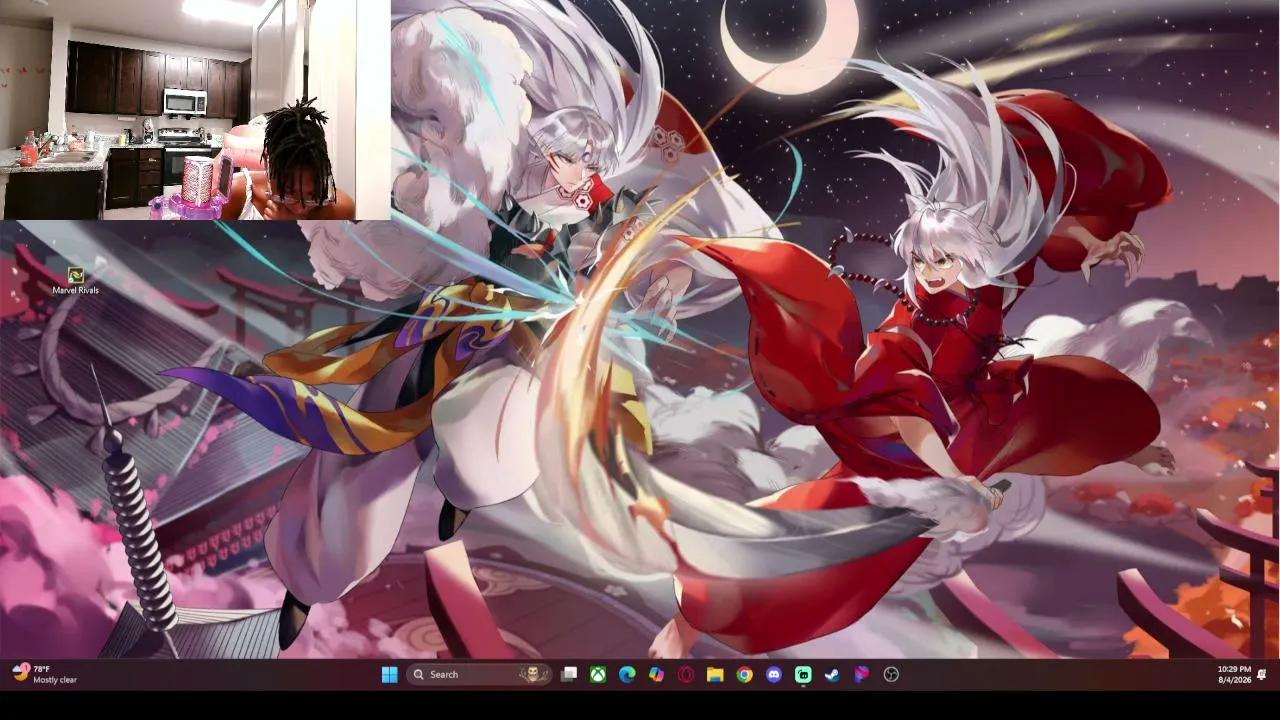Open the clock showing 10:29 PM
Image resolution: width=1280 pixels, height=720 pixels.
(1234, 674)
